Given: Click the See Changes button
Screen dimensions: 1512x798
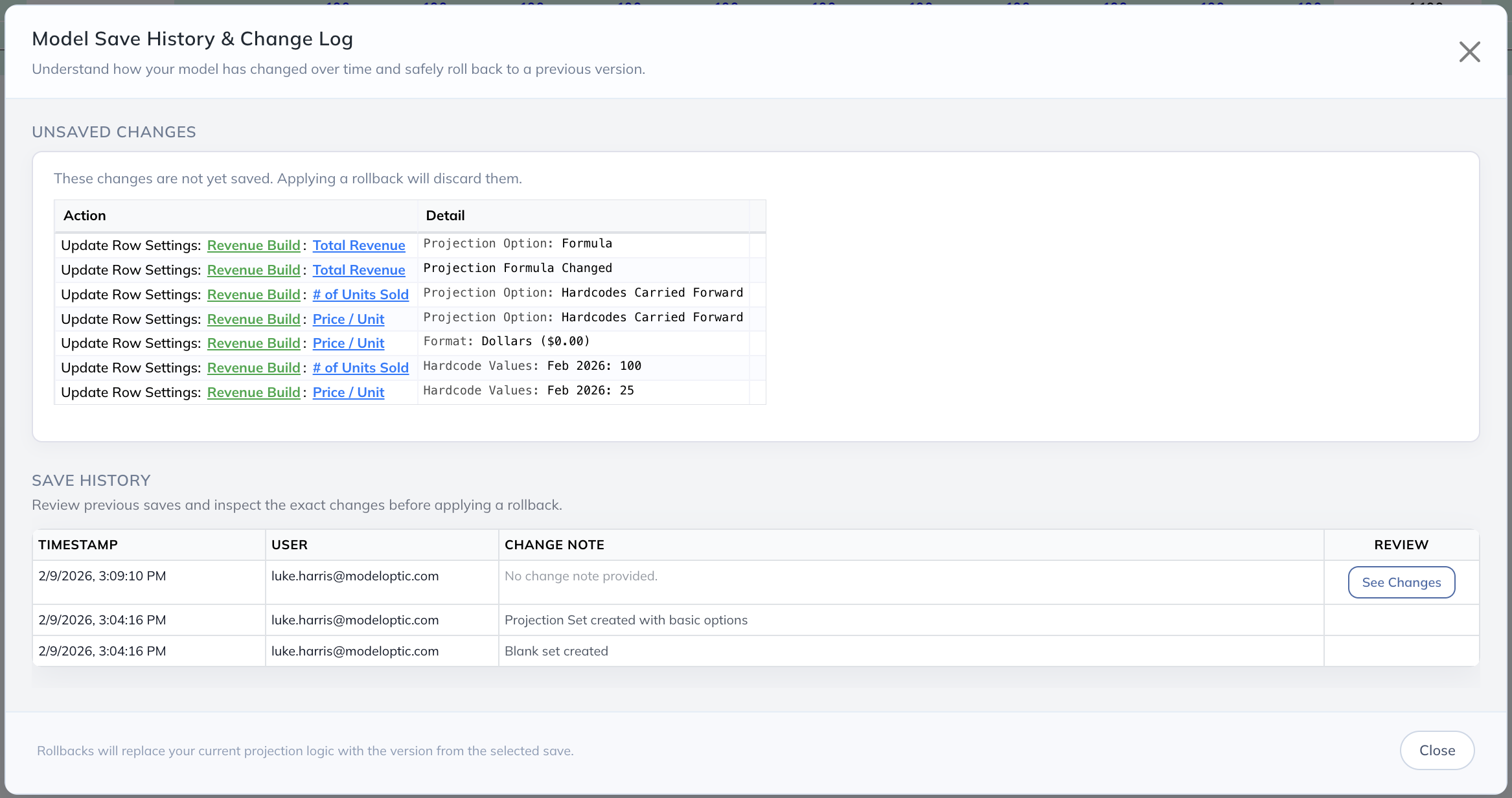Looking at the screenshot, I should tap(1401, 582).
